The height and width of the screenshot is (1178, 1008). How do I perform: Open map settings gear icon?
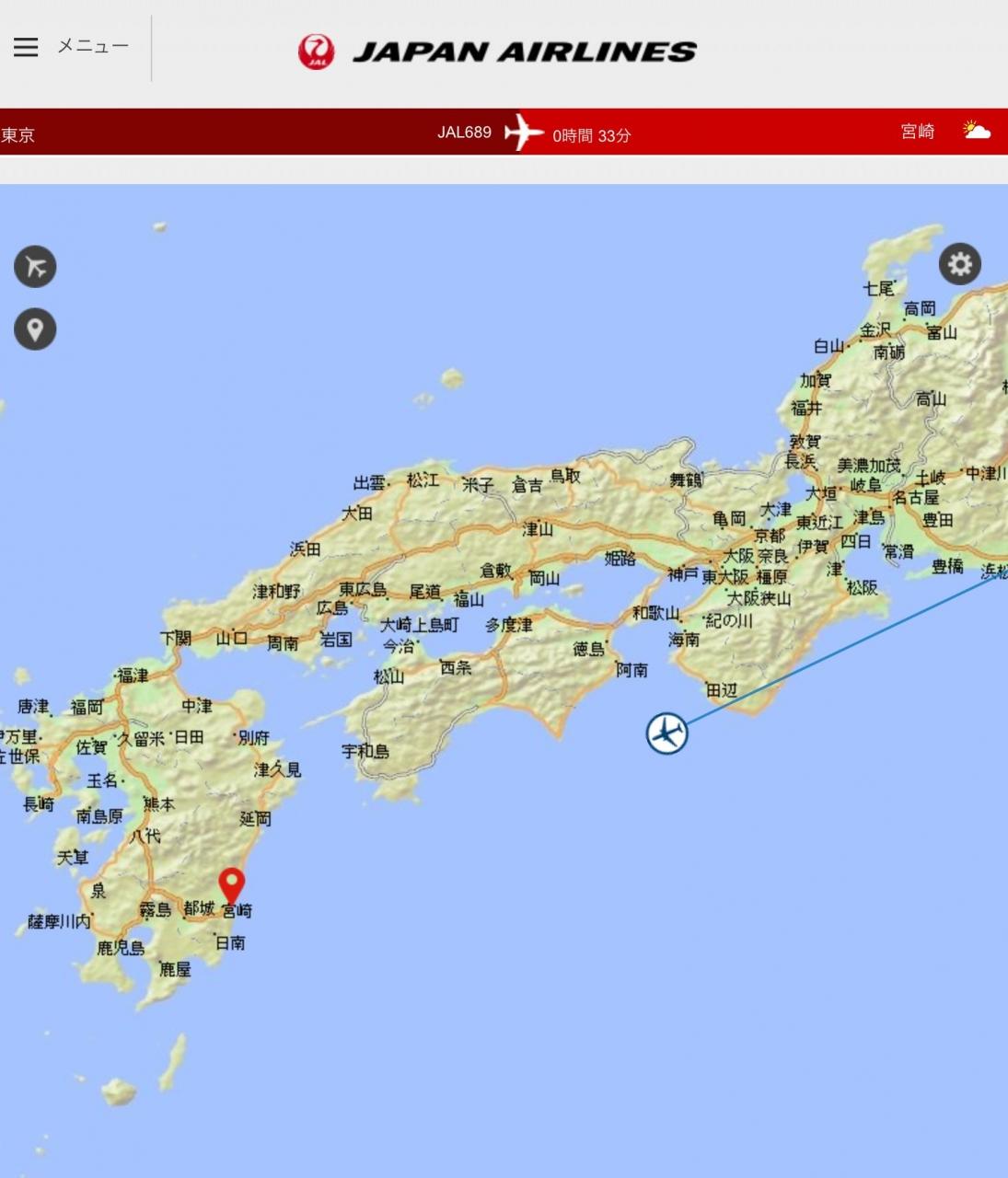tap(960, 264)
